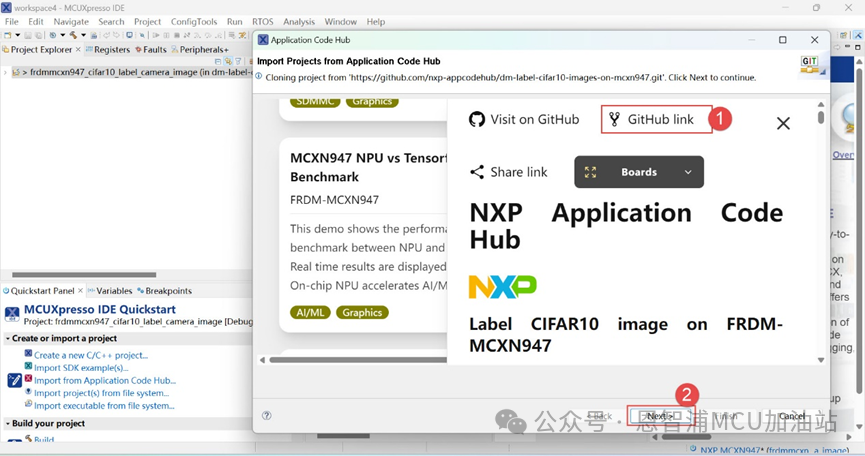The height and width of the screenshot is (456, 865).
Task: Maximize the Application Code Hub dialog
Action: click(782, 40)
